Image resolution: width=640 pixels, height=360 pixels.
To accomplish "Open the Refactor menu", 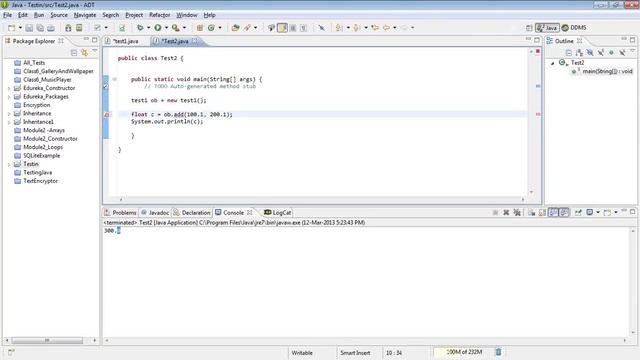I will pyautogui.click(x=160, y=15).
